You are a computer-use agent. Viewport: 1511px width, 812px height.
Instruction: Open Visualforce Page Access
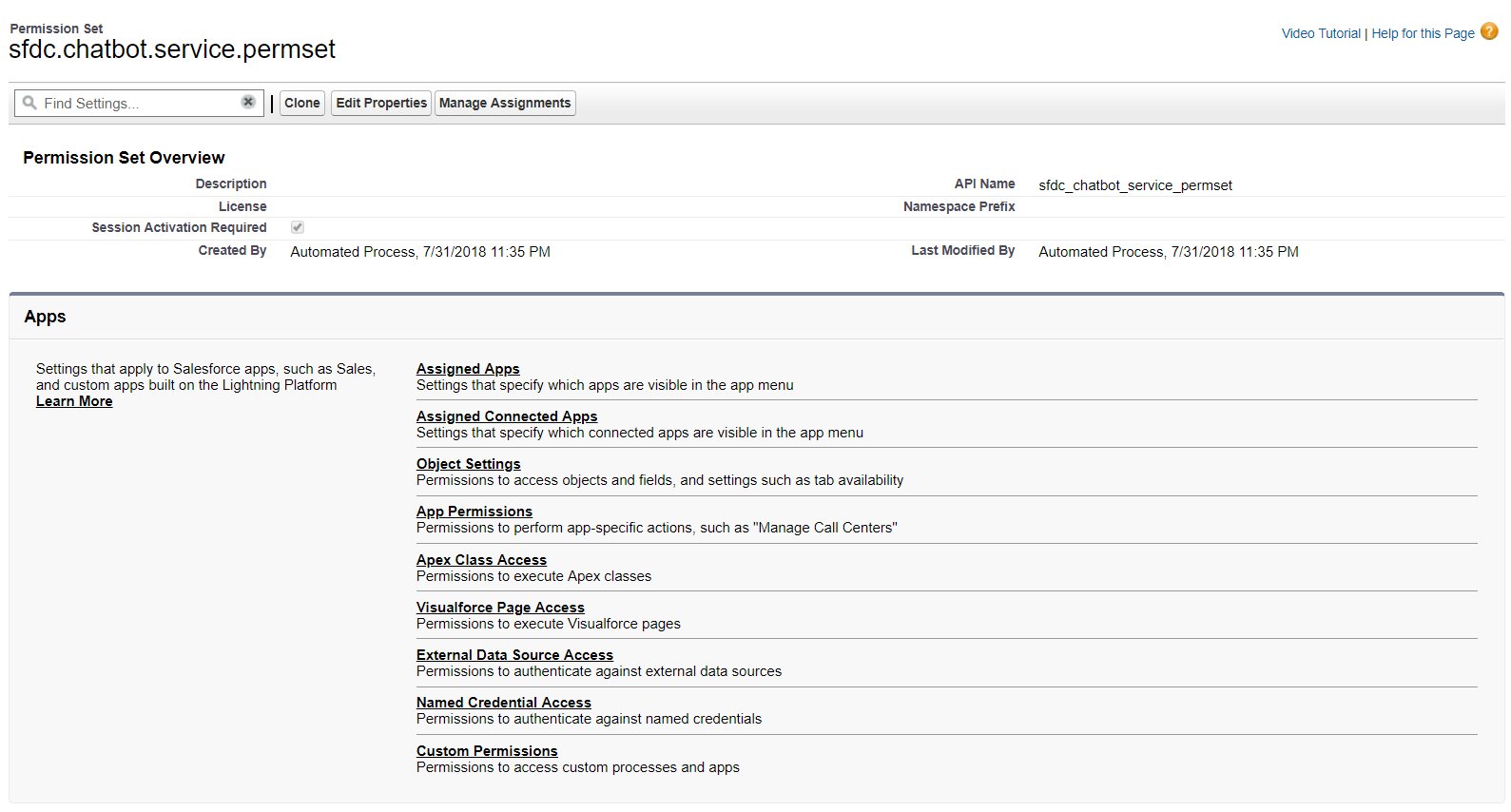pyautogui.click(x=500, y=608)
